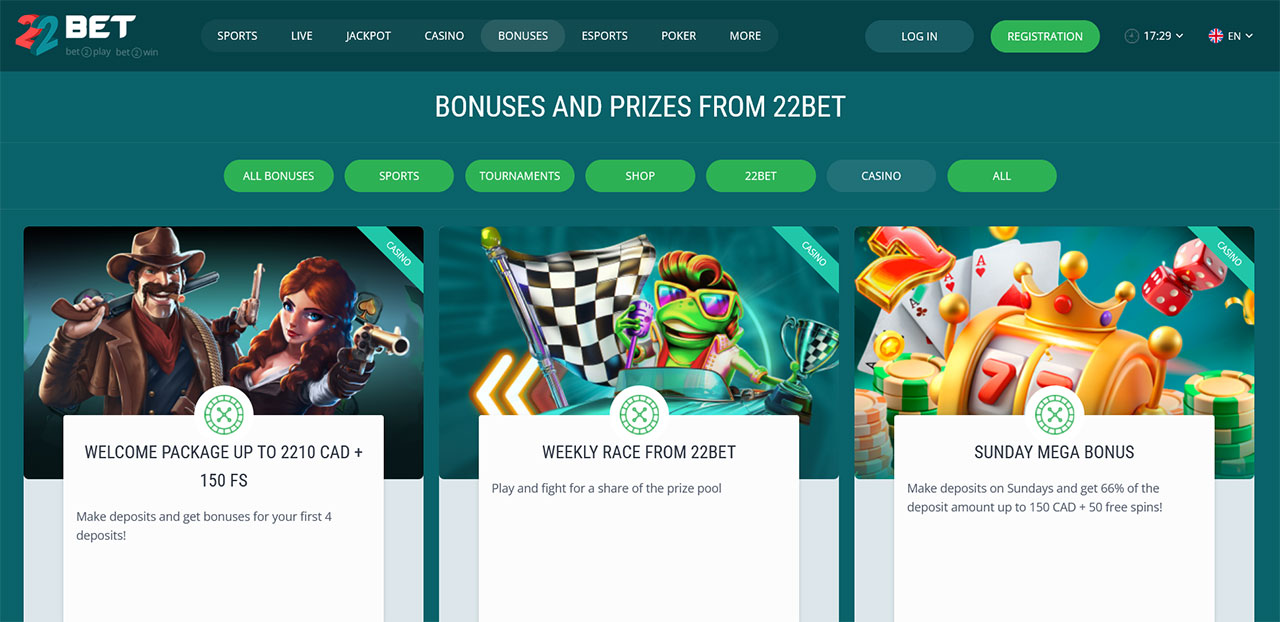
Task: Select the Shop bonus filter
Action: coord(640,176)
